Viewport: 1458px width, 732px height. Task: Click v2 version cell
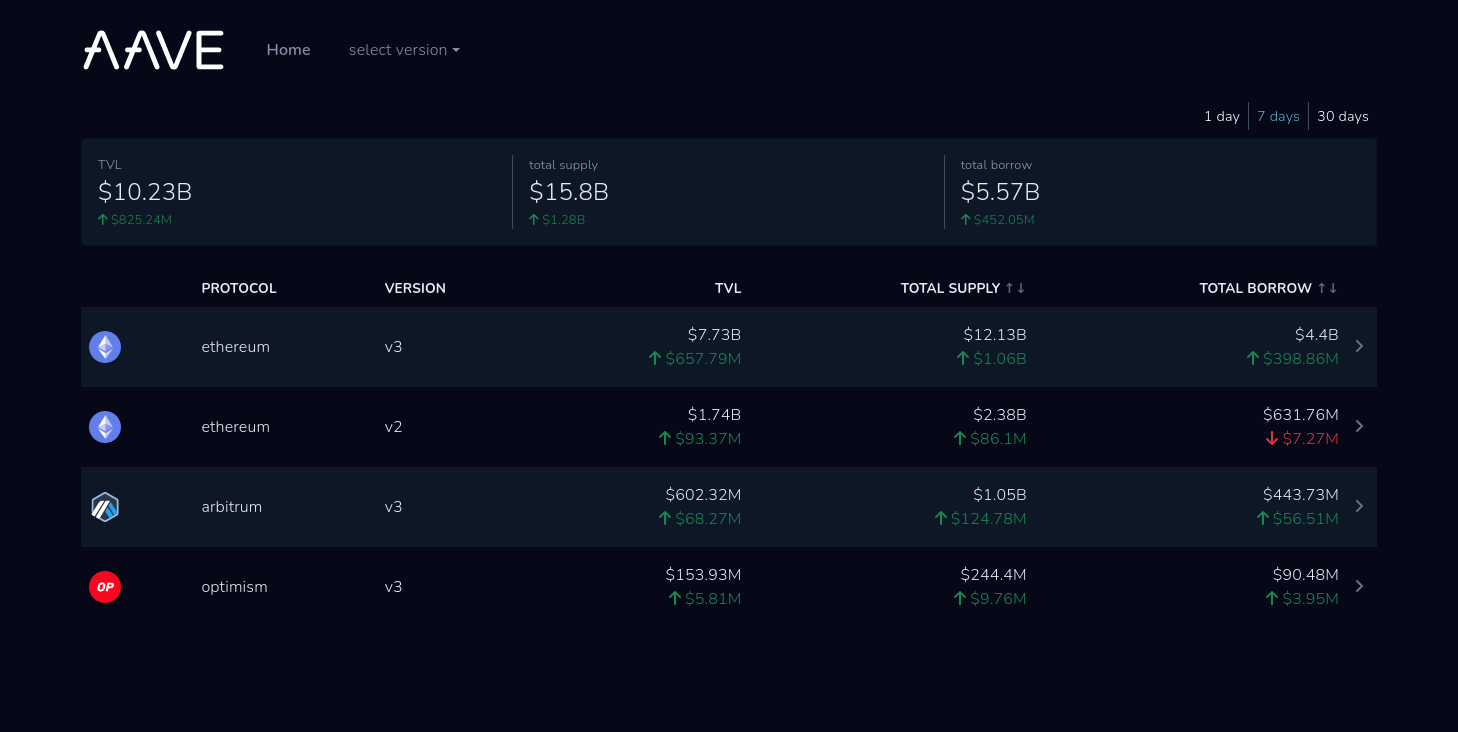pyautogui.click(x=393, y=427)
